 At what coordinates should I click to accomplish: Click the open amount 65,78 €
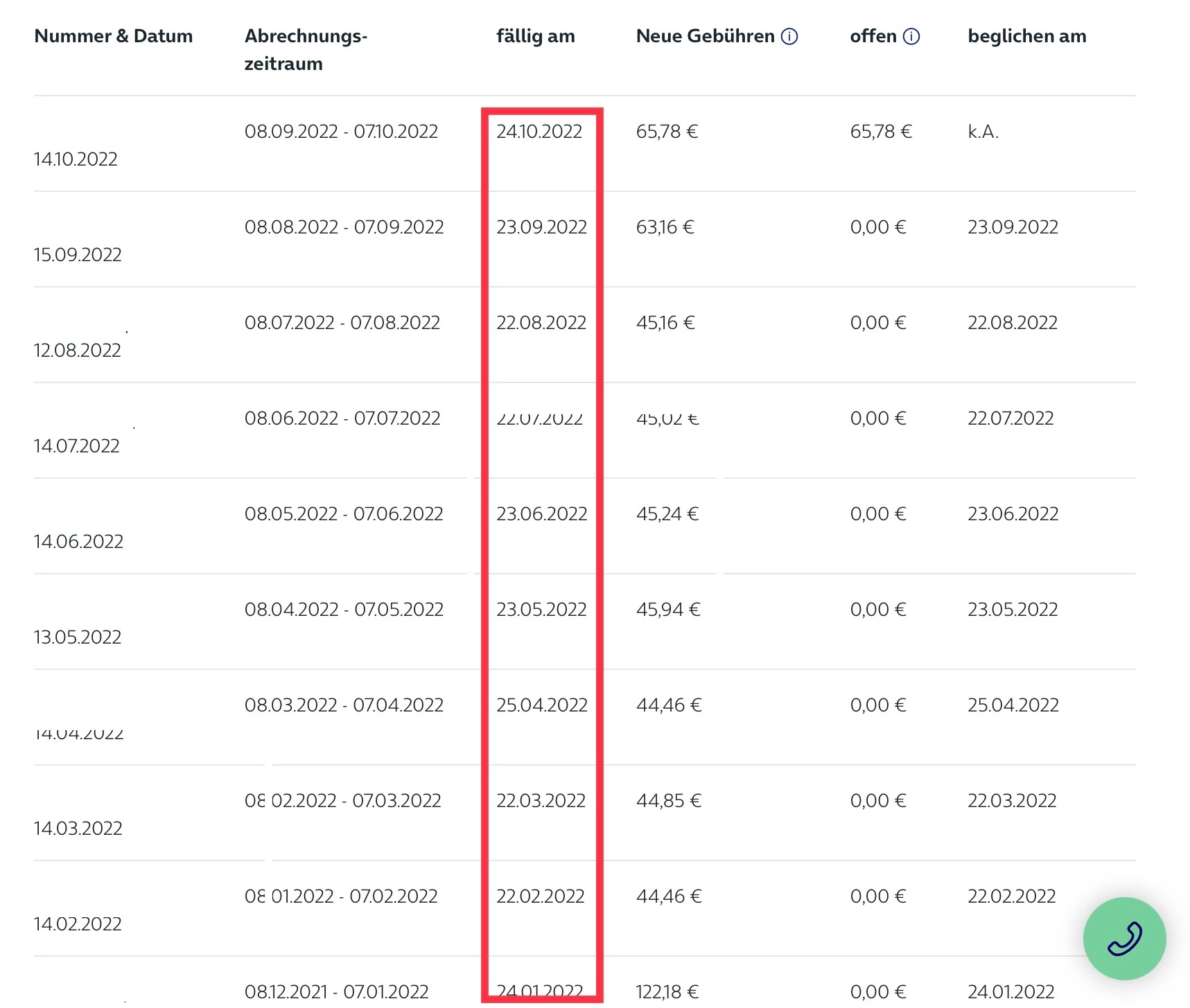click(880, 132)
